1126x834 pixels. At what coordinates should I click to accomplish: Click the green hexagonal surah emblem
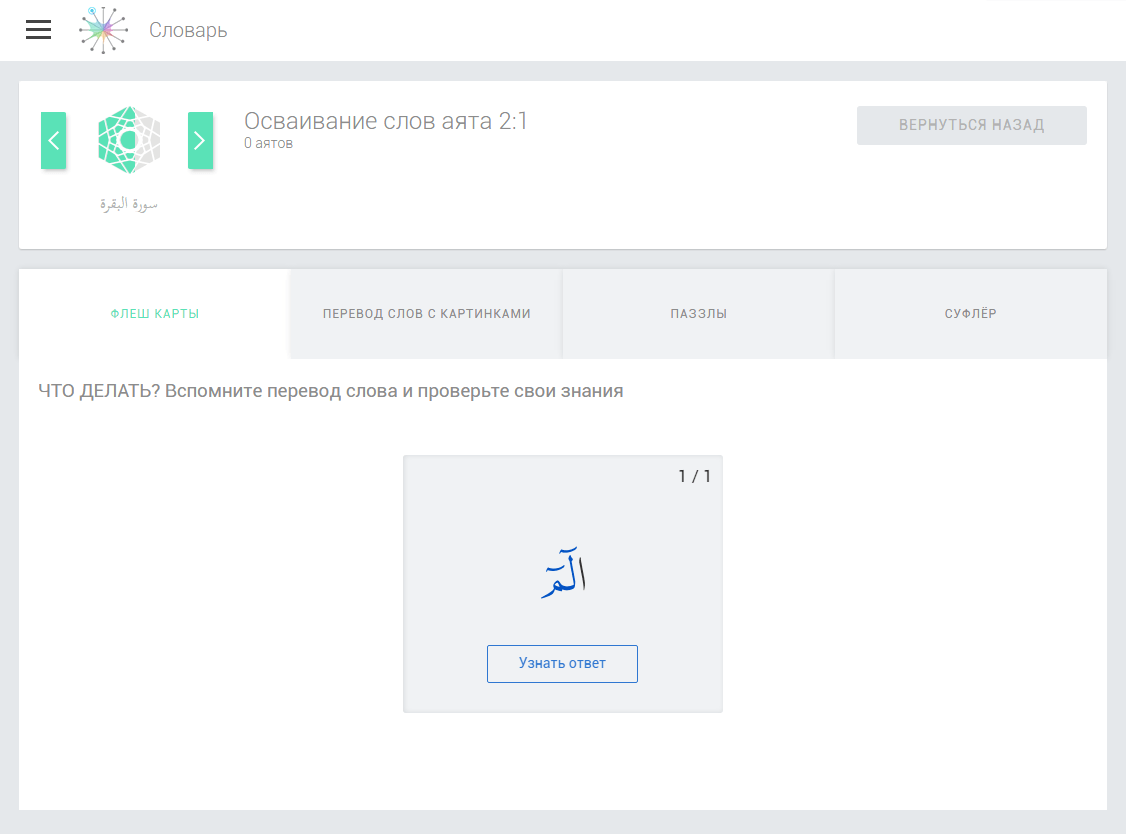(129, 140)
